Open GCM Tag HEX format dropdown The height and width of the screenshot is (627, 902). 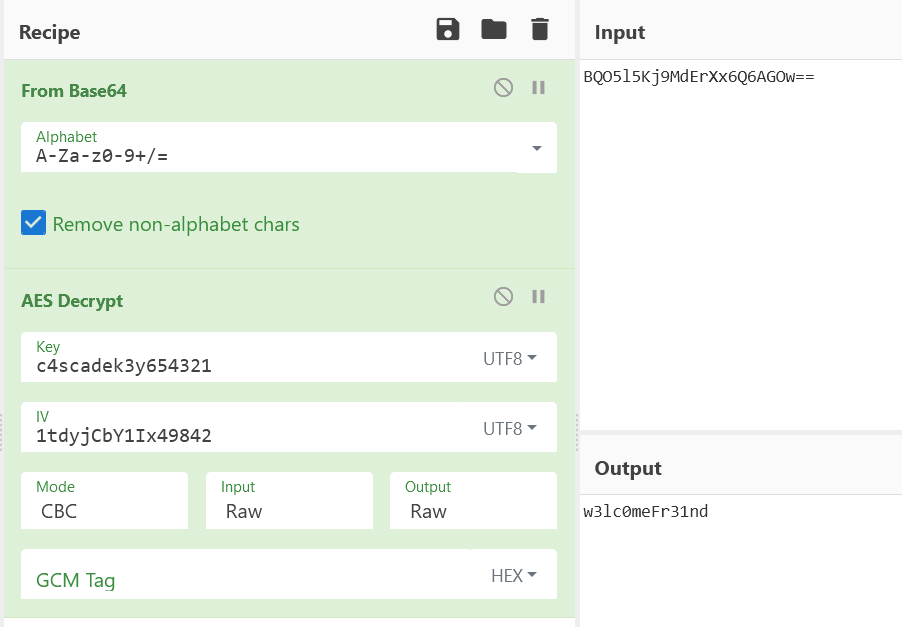pyautogui.click(x=514, y=575)
